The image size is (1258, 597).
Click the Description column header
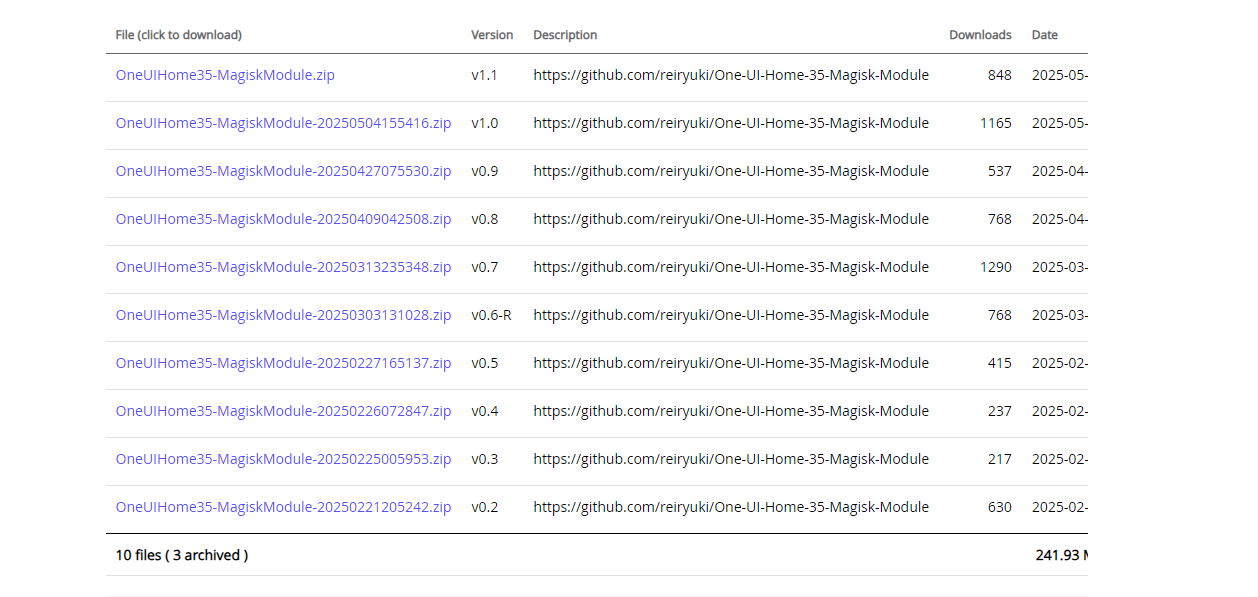tap(565, 35)
